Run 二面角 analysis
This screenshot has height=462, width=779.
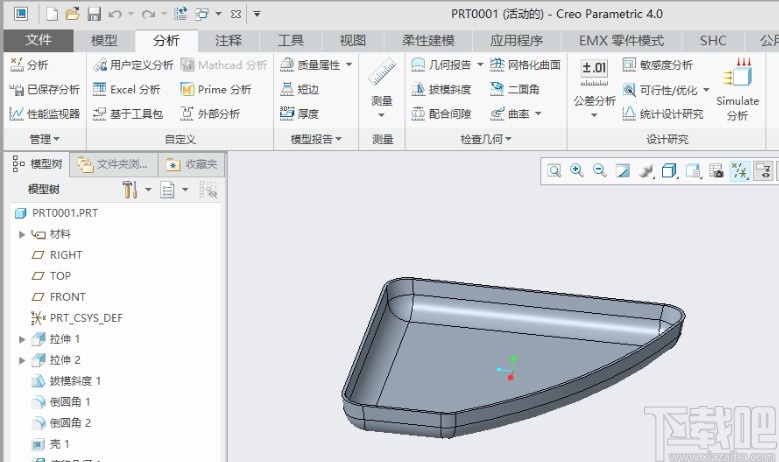(514, 89)
